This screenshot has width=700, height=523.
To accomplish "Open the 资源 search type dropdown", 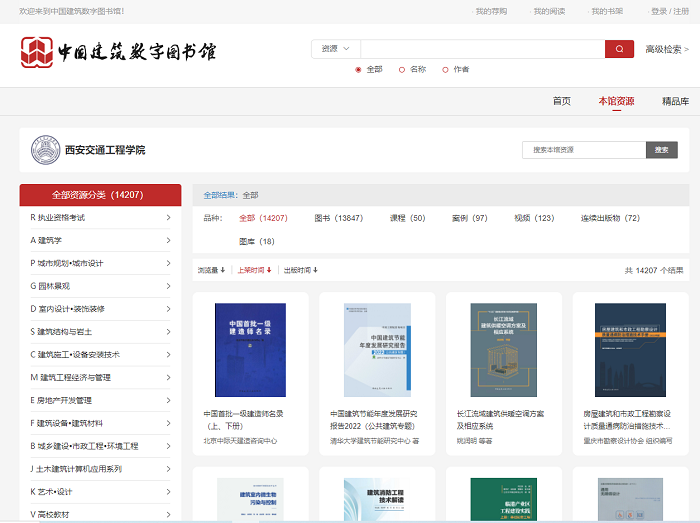I will 336,49.
